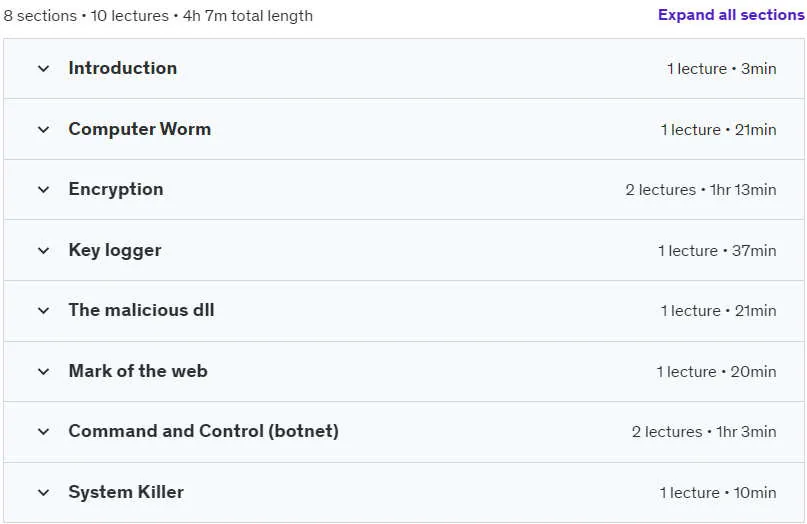Screen dimensions: 807x524
Task: Expand Command and Control chevron
Action: (44, 431)
